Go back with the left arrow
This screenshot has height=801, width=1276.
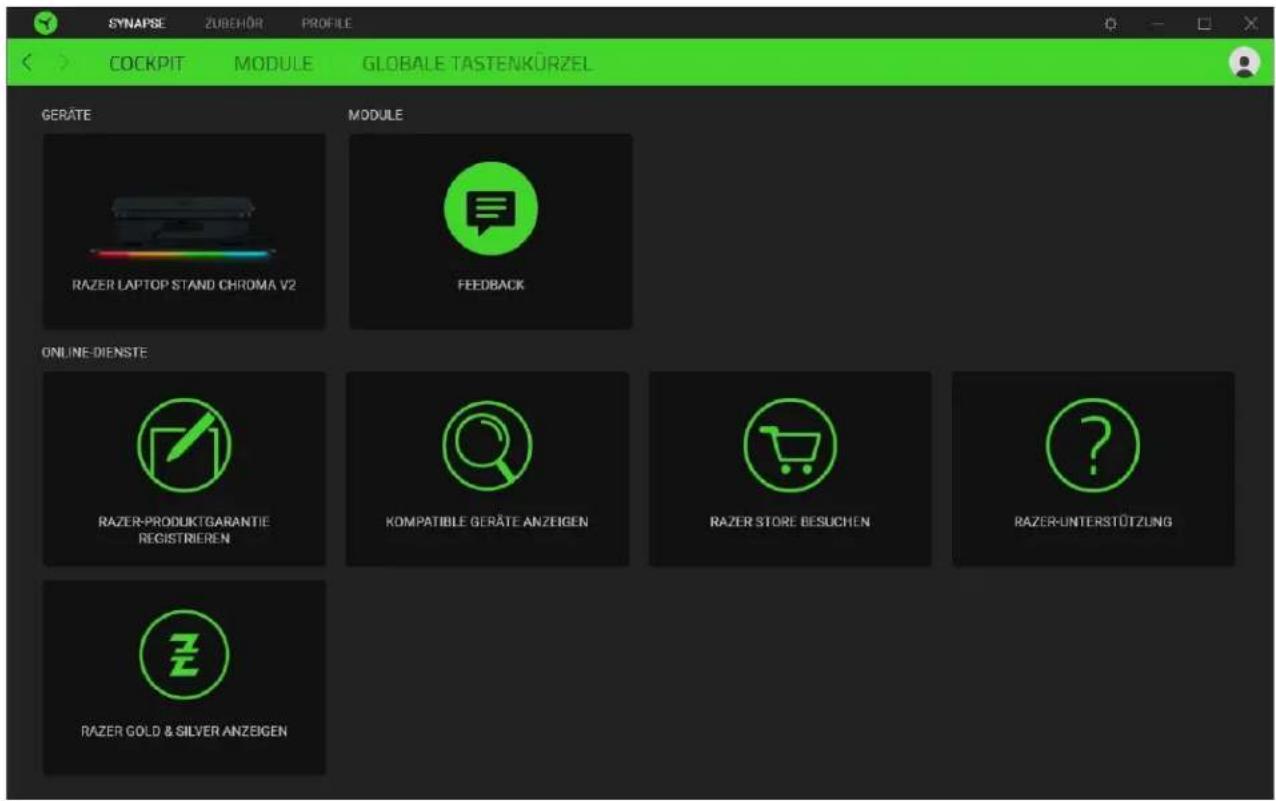point(28,63)
